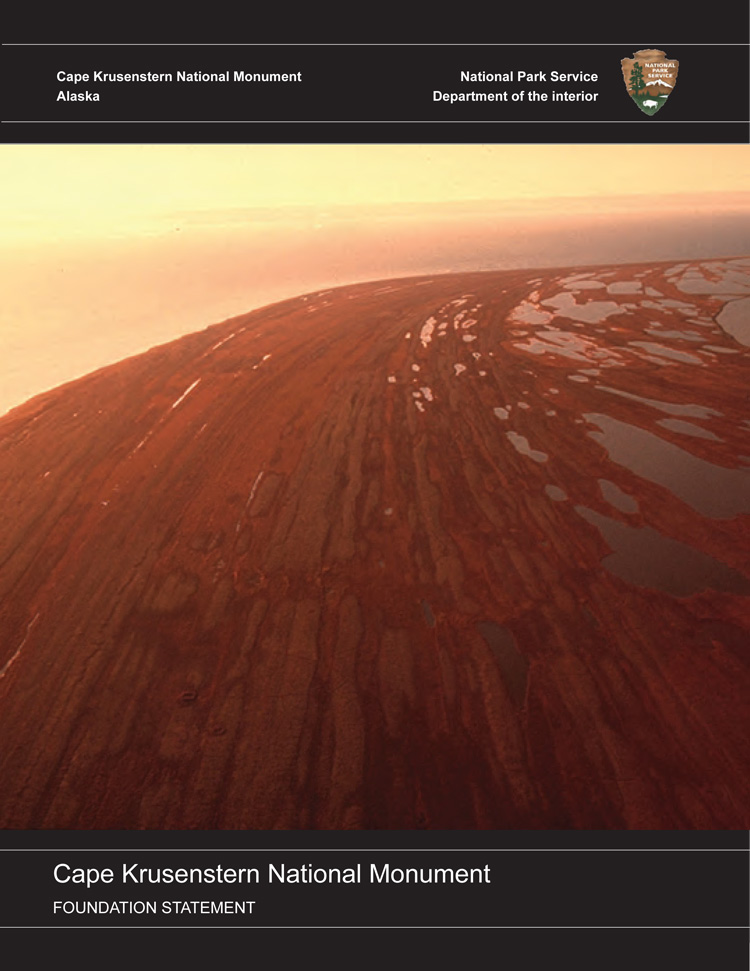
Task: Click the white streak along the left shoreline
Action: 185,393
